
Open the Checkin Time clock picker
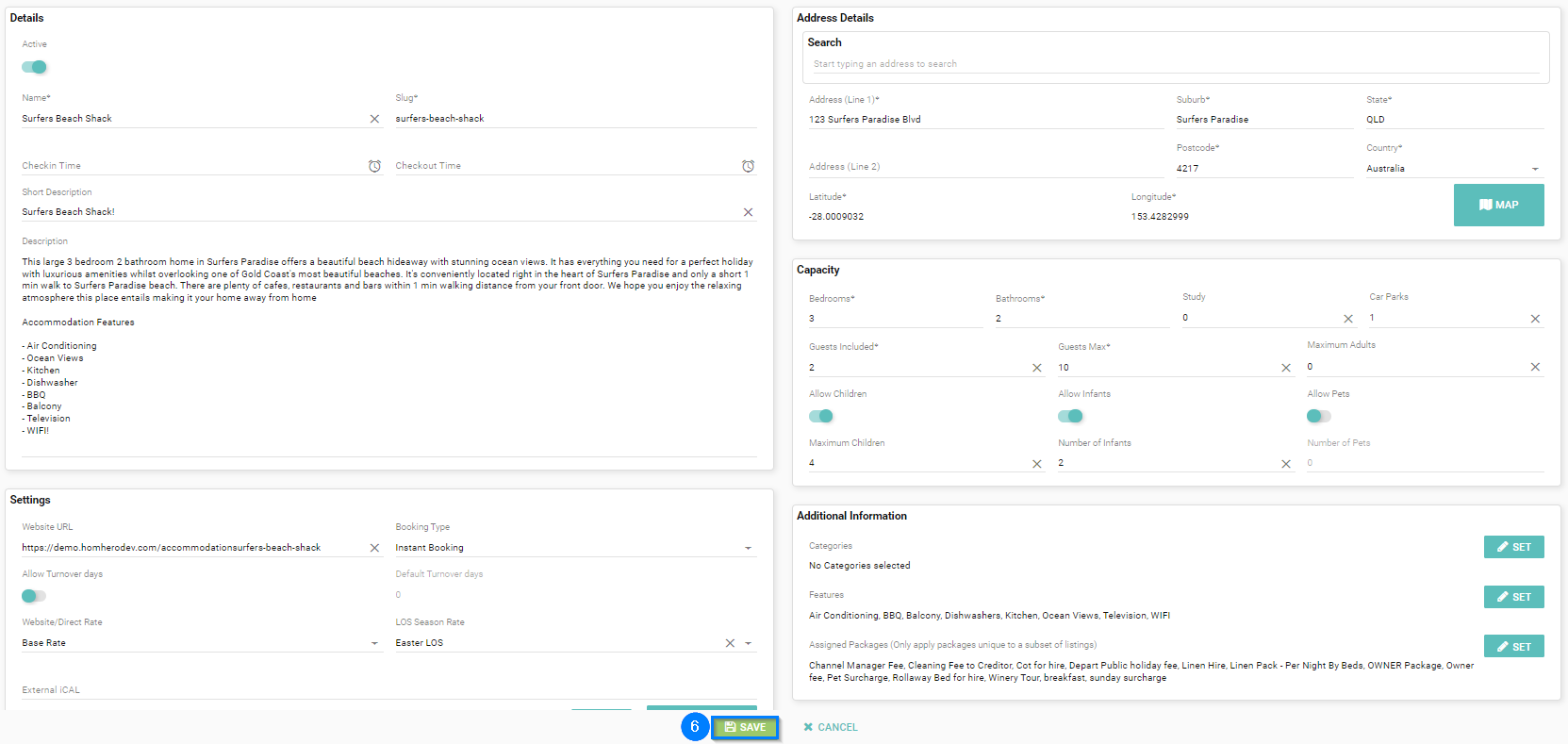(374, 166)
